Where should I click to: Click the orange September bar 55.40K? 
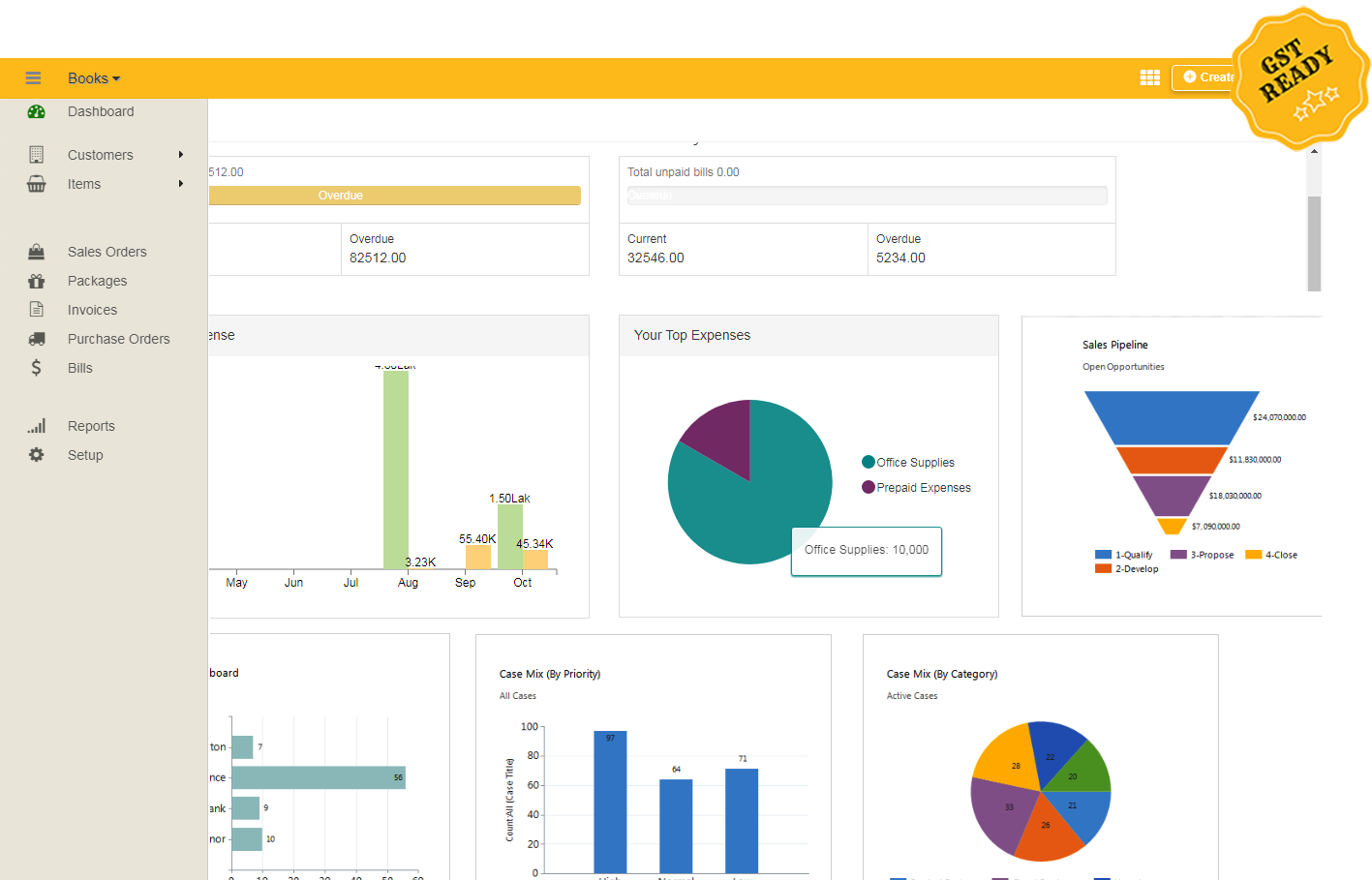tap(478, 558)
